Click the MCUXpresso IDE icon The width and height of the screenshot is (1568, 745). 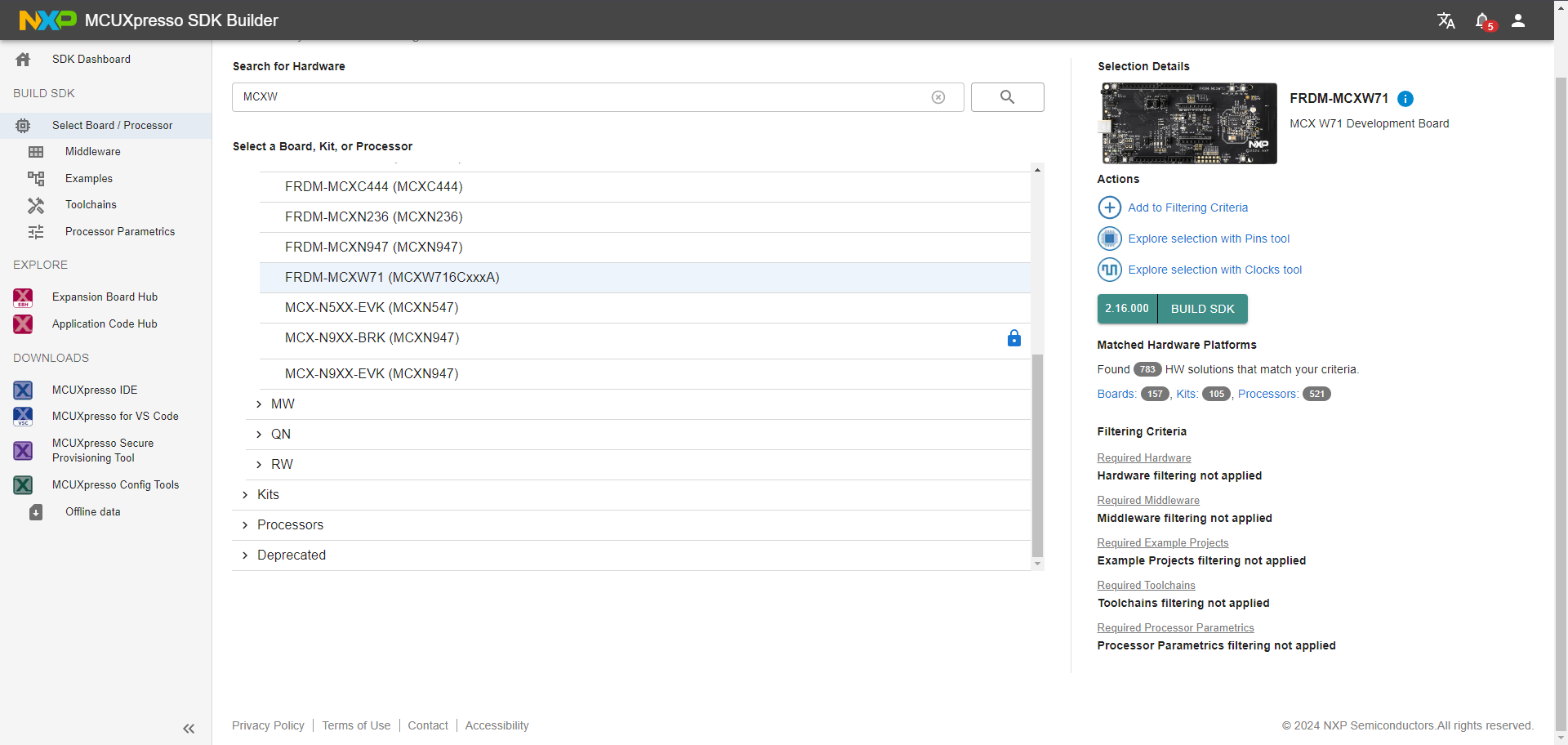pyautogui.click(x=23, y=390)
